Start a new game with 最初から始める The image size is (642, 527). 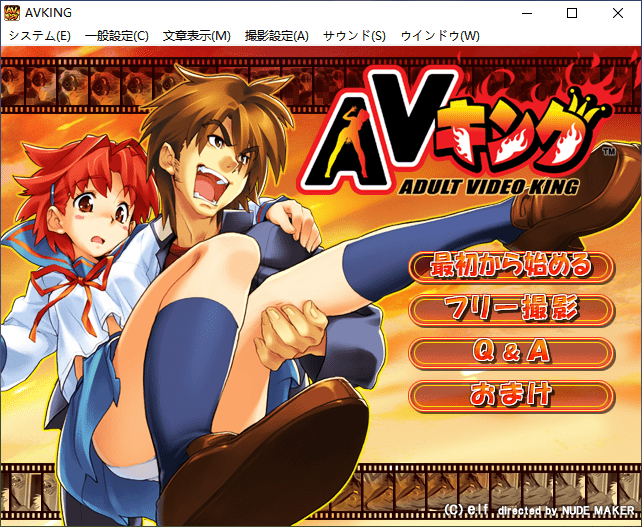pos(510,266)
